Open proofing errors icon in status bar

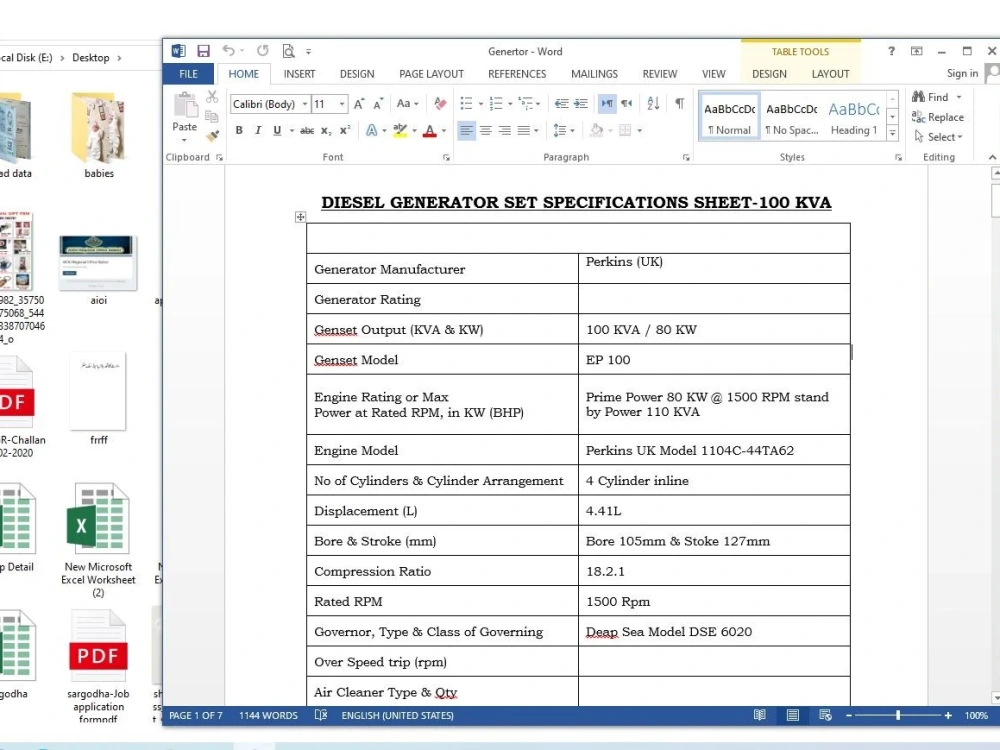coord(321,715)
